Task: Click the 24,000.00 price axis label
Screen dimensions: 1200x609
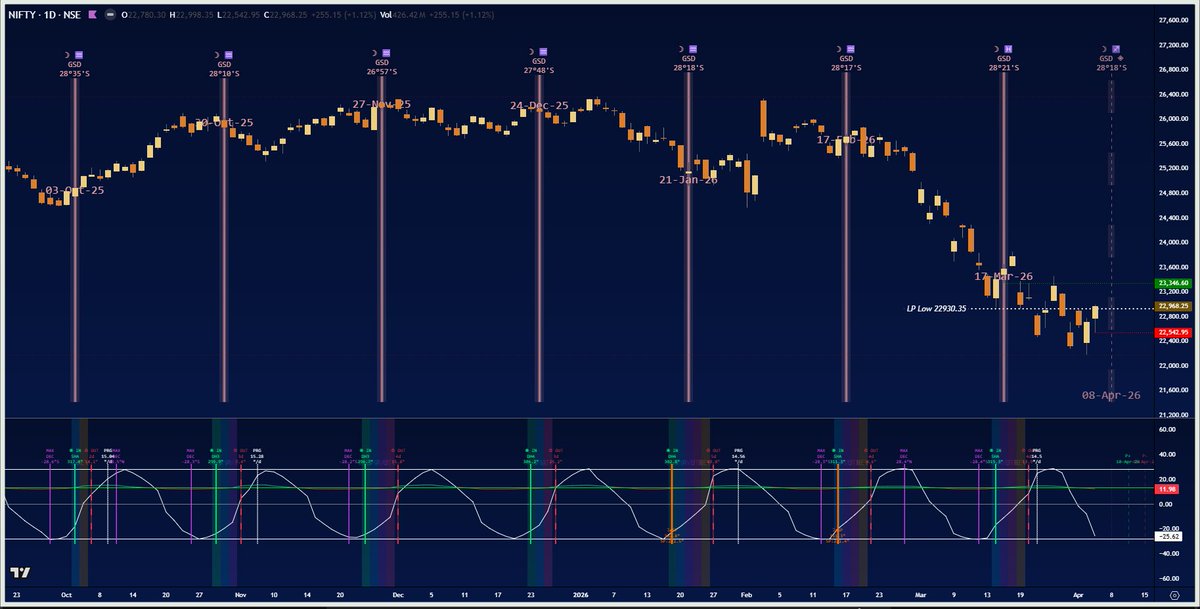Action: 1172,242
